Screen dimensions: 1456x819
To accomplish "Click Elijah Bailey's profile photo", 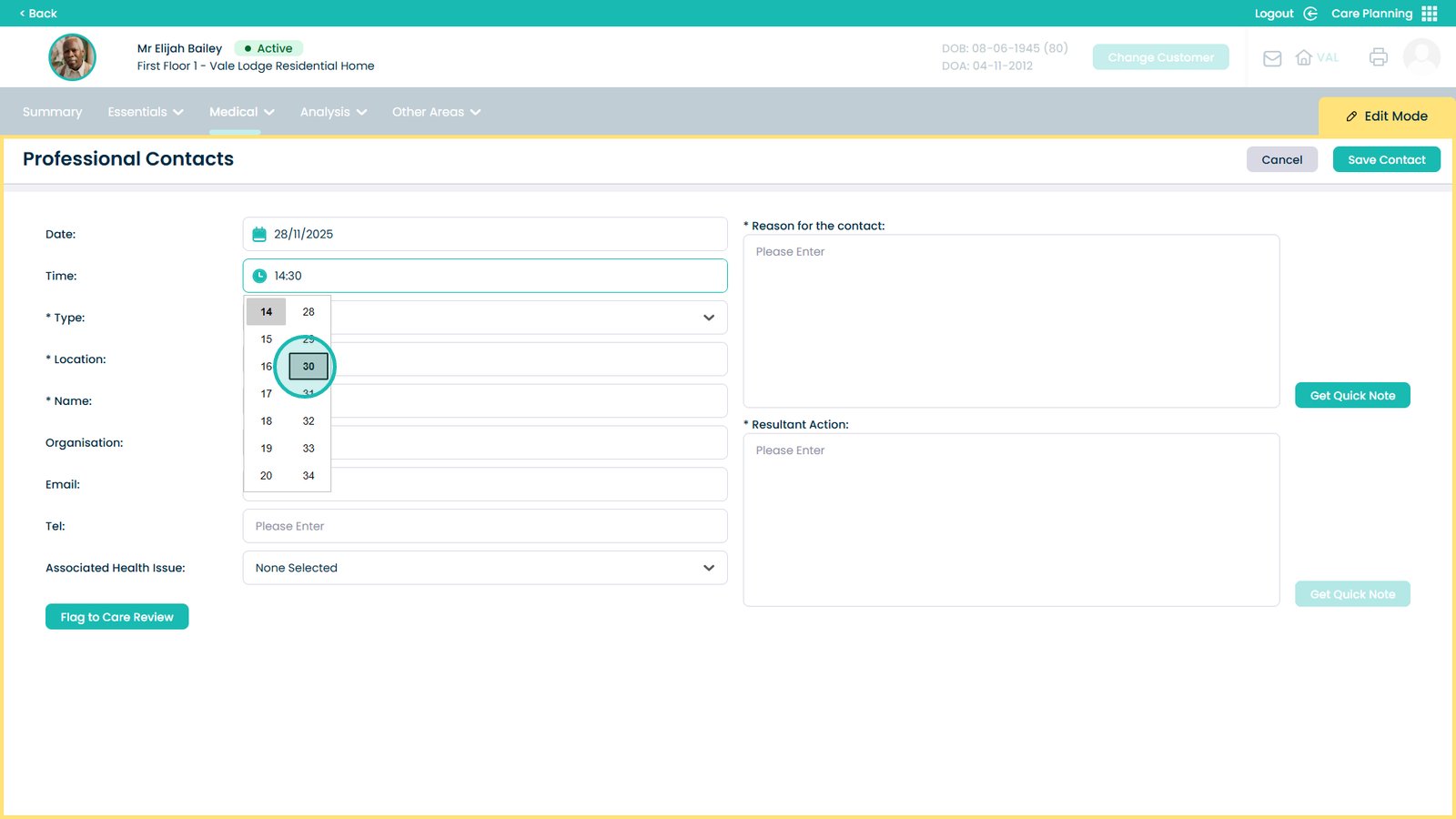I will [x=72, y=57].
